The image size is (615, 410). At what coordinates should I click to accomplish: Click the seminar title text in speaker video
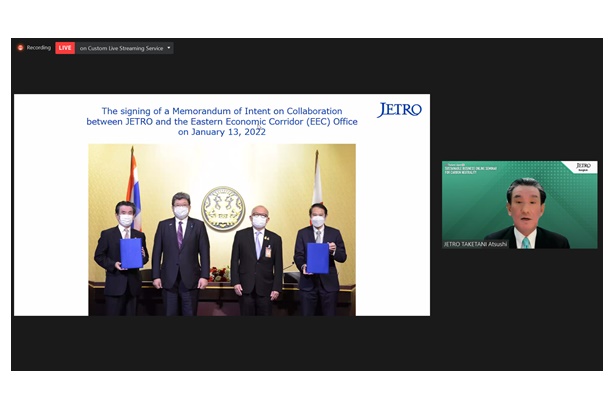click(471, 170)
